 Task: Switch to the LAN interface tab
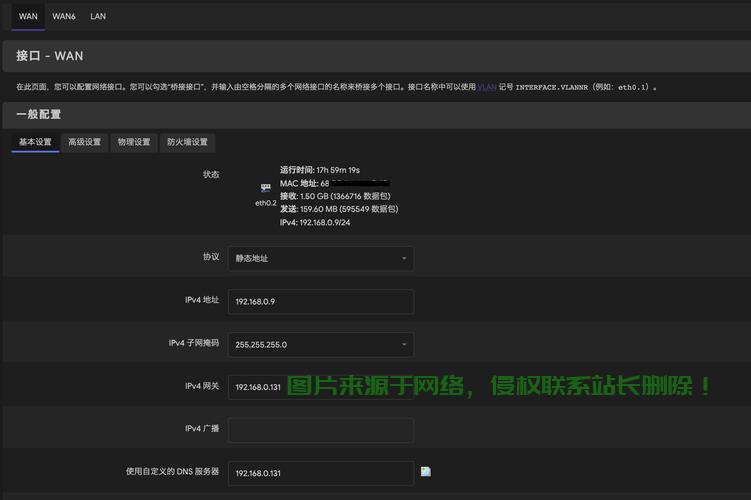click(98, 16)
